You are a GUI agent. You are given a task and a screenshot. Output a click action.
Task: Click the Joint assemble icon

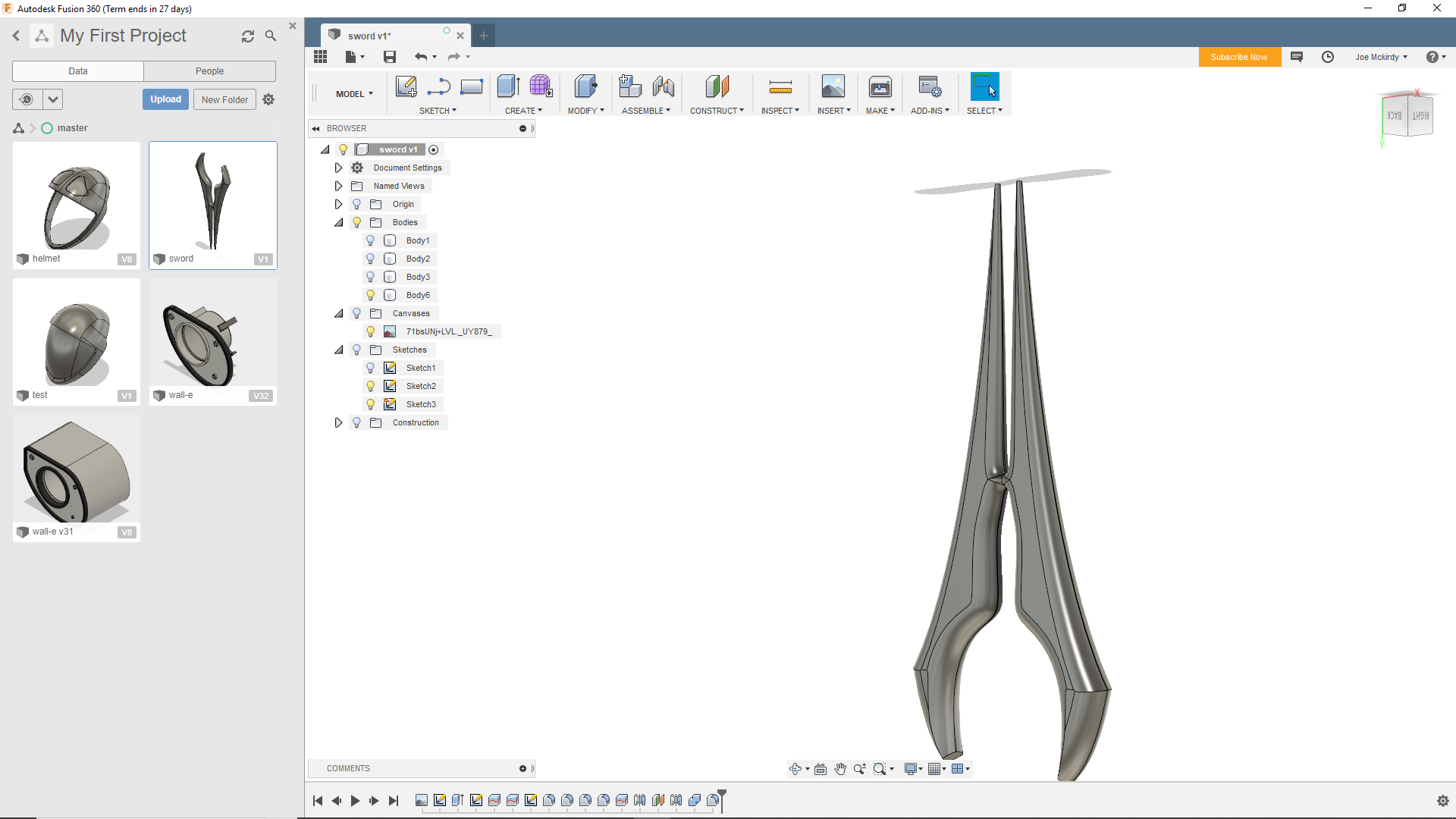tap(663, 86)
